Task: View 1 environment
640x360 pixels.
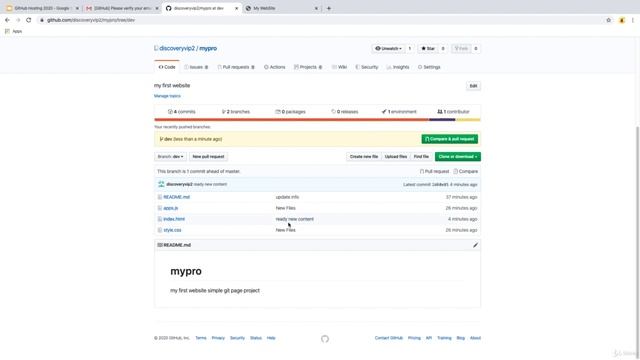Action: coord(399,111)
